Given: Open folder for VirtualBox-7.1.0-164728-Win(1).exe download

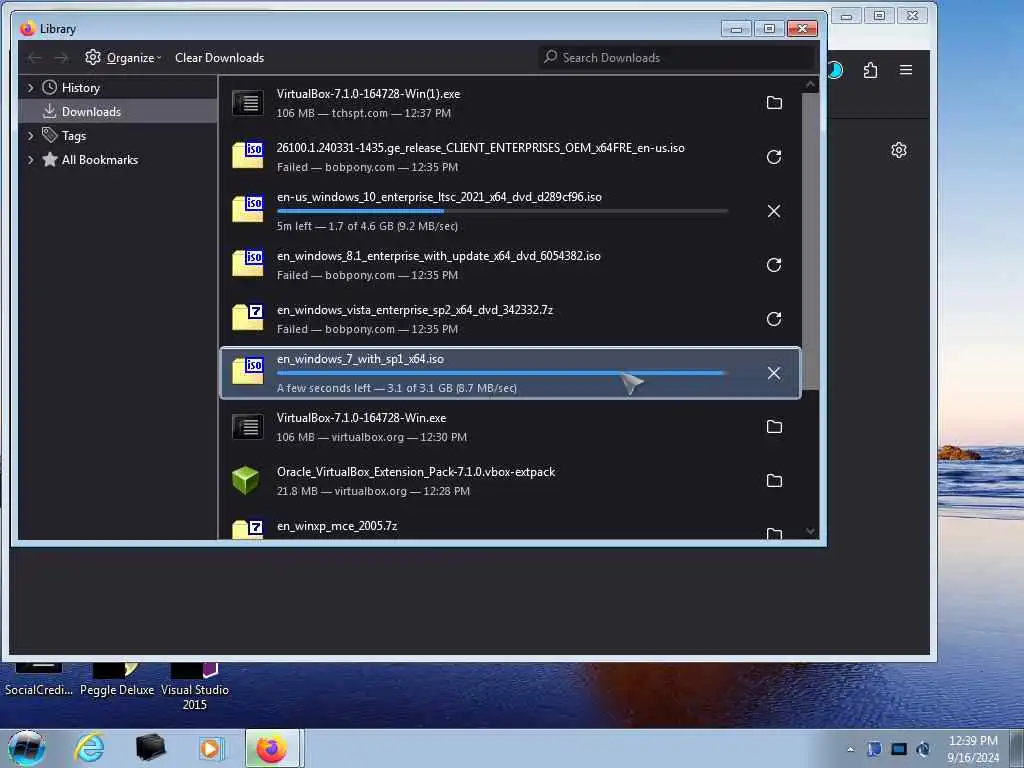Looking at the screenshot, I should [774, 103].
